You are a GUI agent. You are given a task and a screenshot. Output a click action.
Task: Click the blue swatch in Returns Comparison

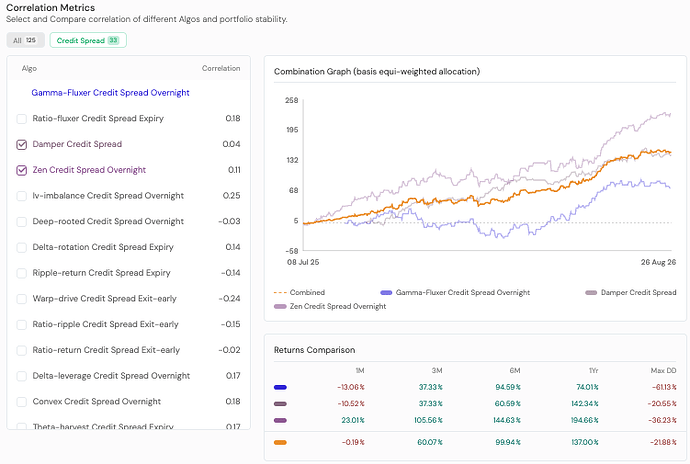point(280,387)
